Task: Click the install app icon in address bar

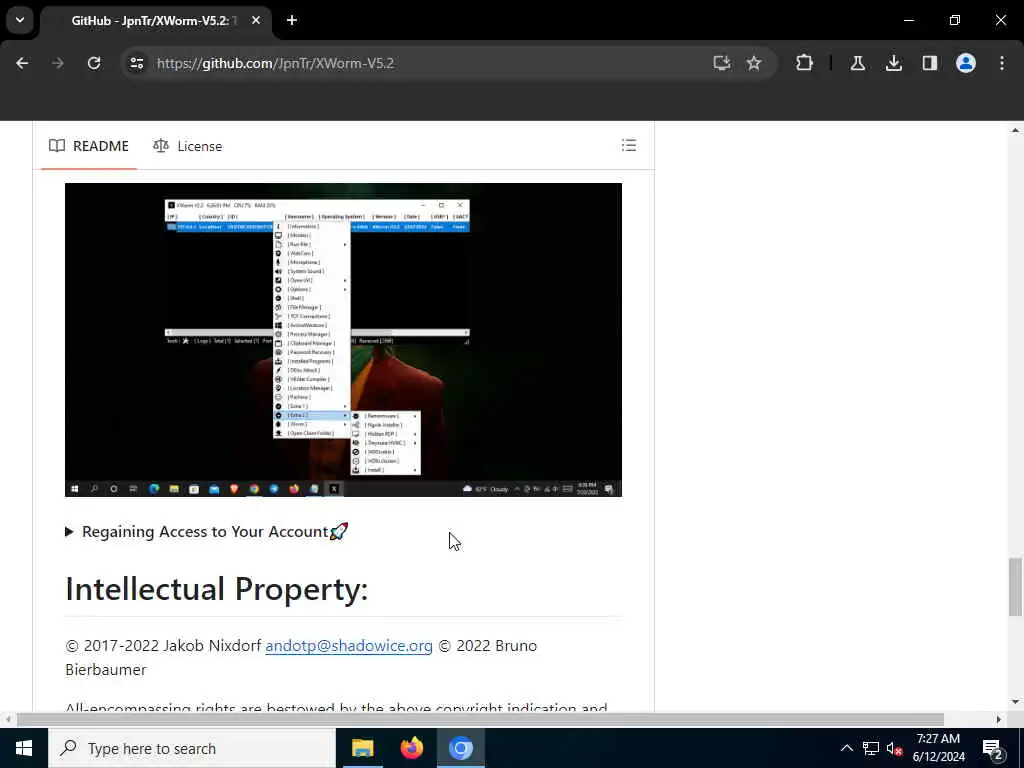Action: coord(722,63)
